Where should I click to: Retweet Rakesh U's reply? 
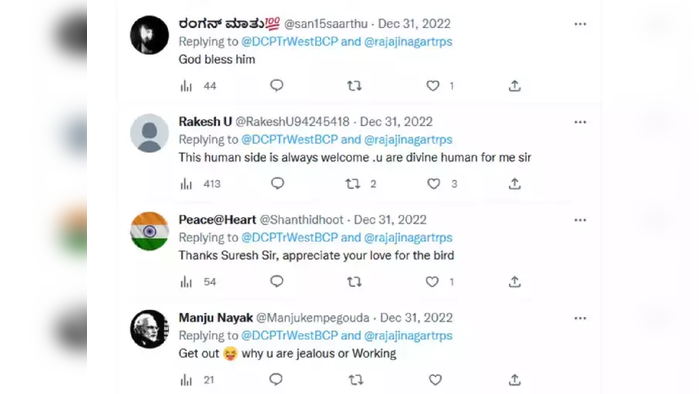click(x=353, y=184)
